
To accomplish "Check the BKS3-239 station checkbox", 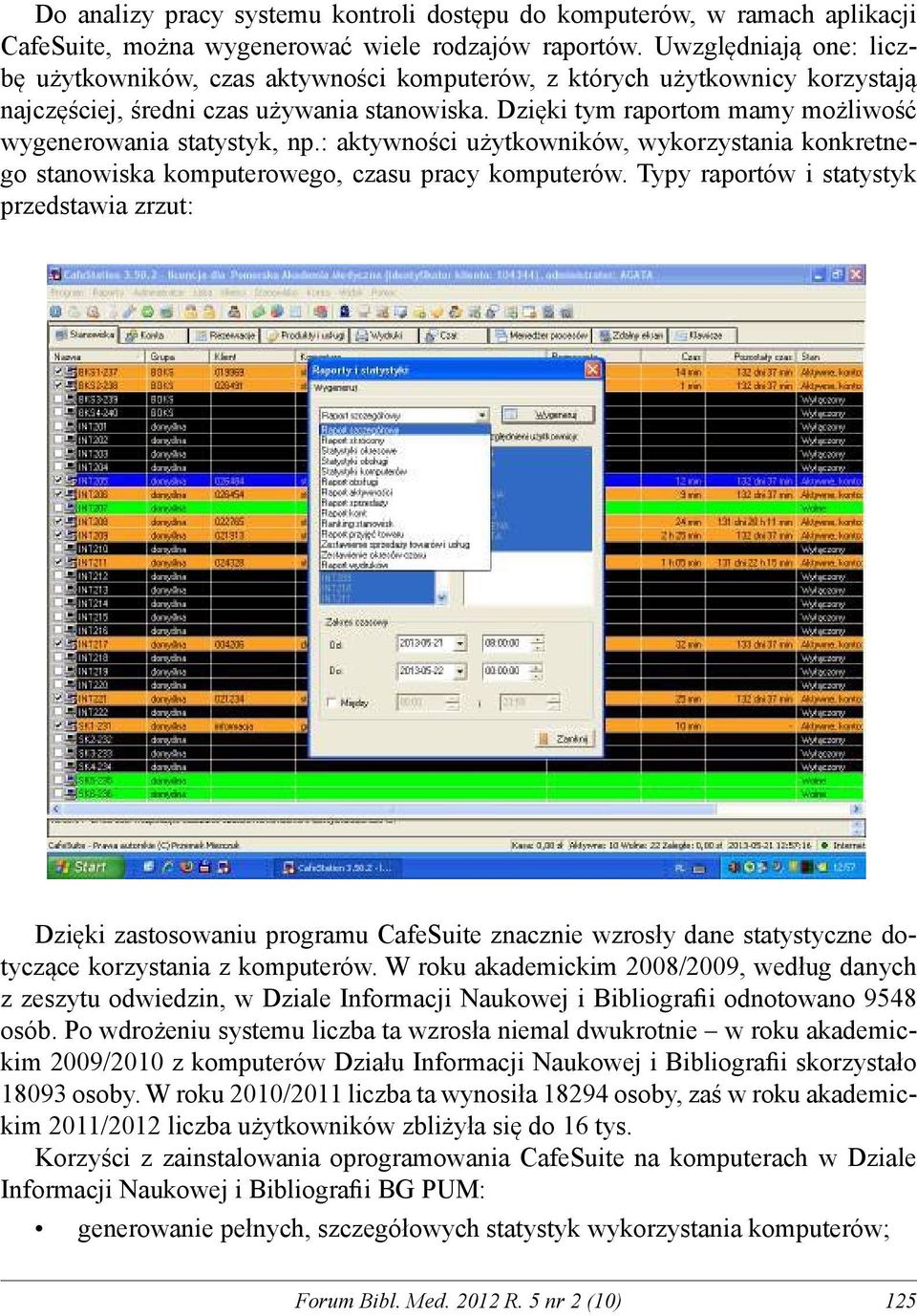I will 60,399.
